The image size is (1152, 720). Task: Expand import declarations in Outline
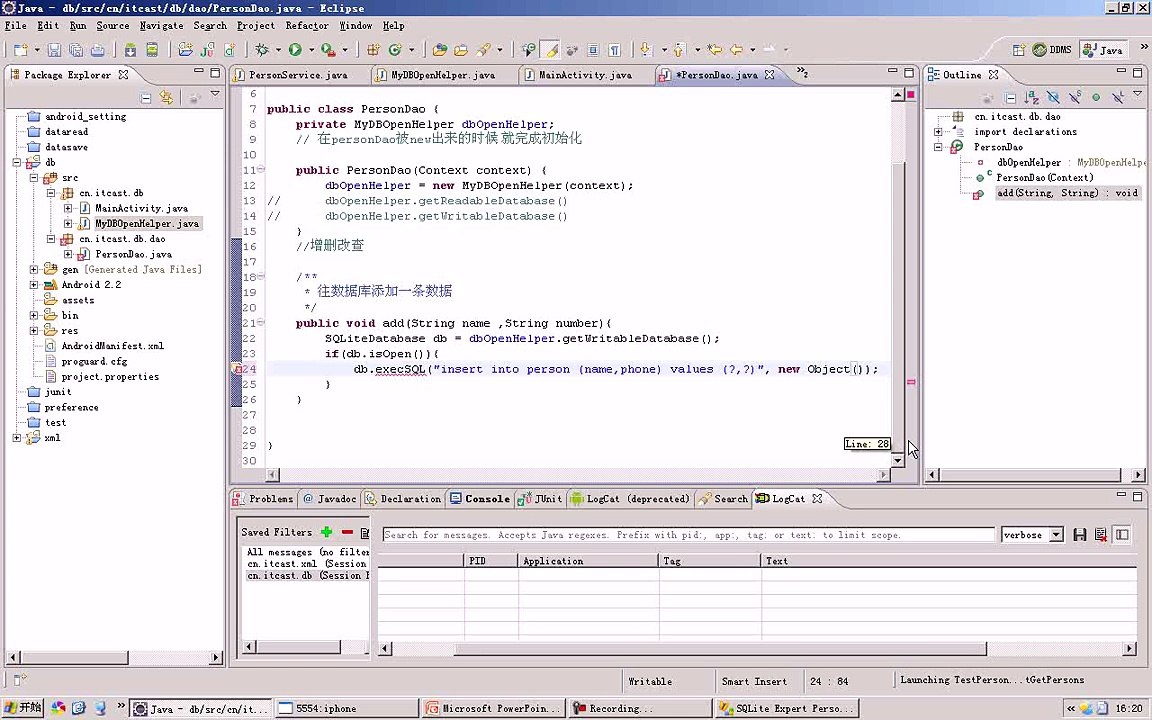point(938,132)
